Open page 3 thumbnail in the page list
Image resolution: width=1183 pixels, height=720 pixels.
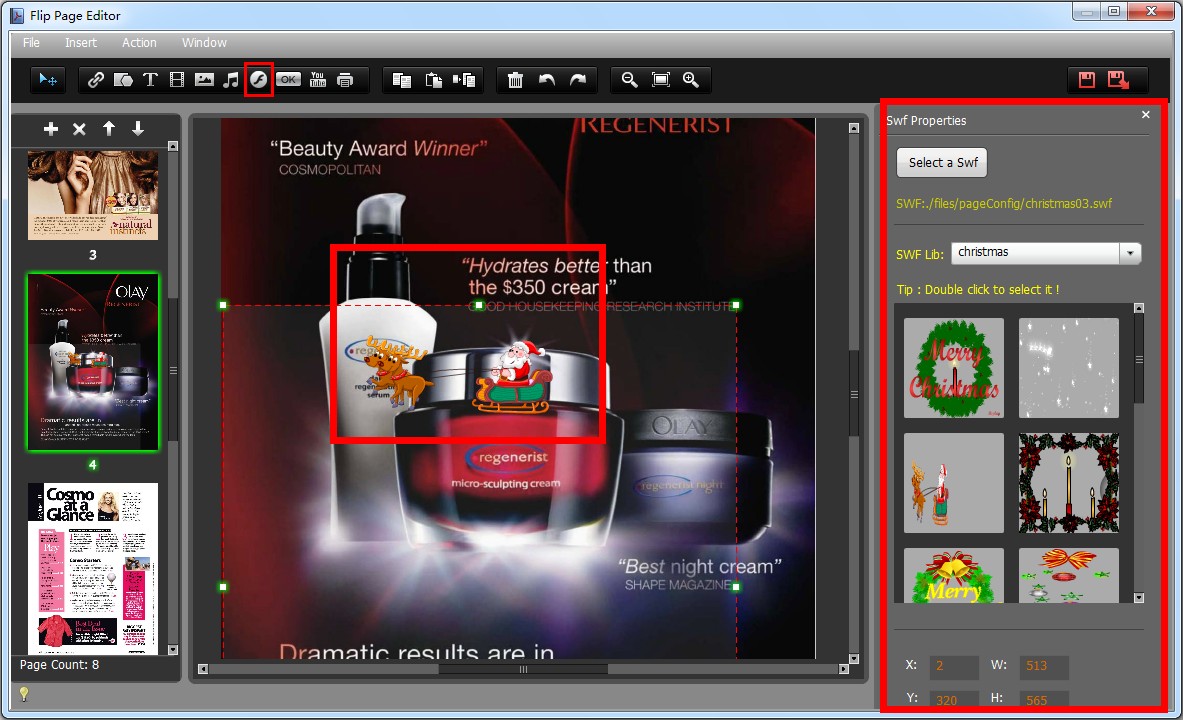click(93, 195)
